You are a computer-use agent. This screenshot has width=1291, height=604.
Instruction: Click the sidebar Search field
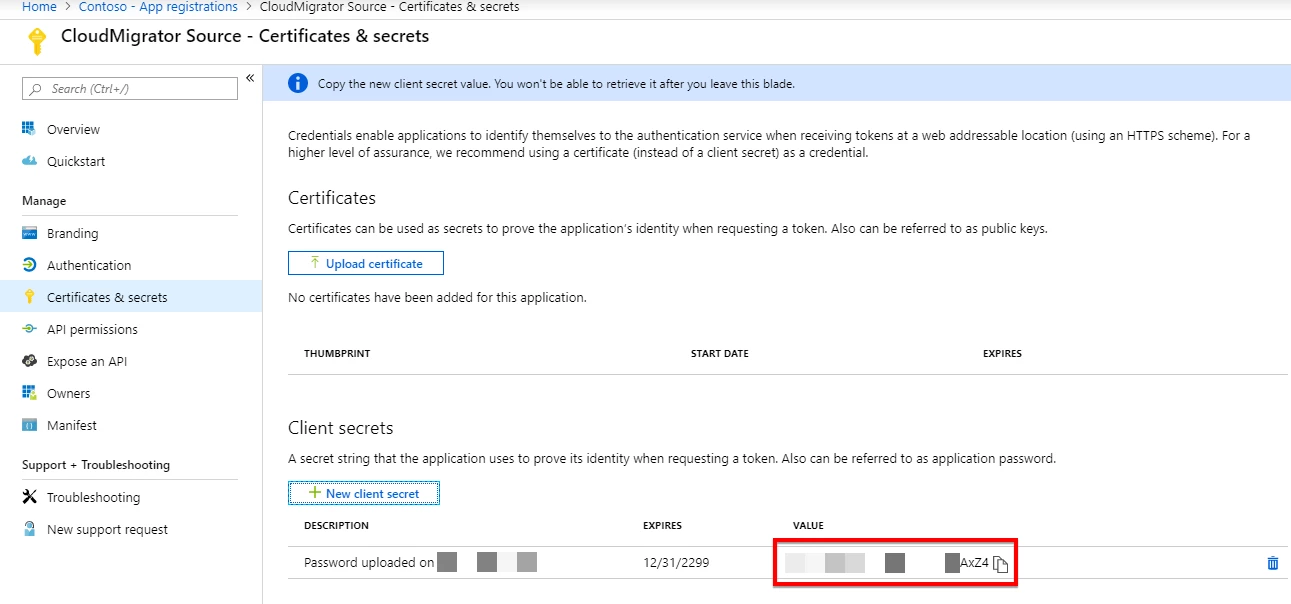coord(130,88)
